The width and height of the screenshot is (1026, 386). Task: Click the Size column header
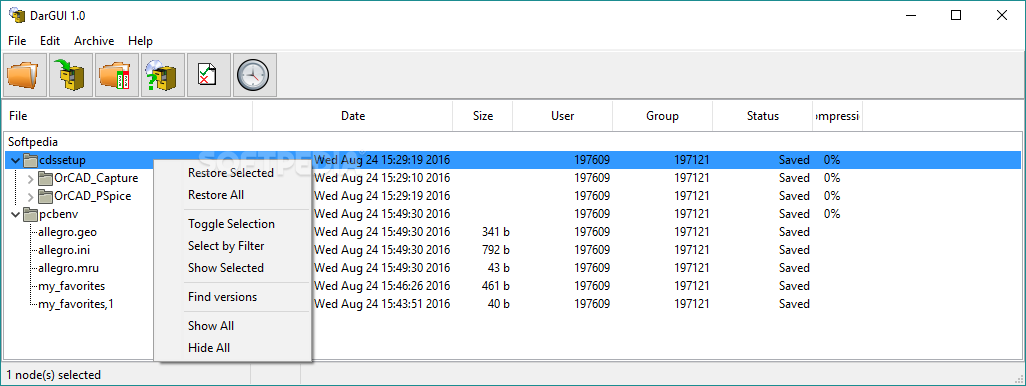point(483,116)
